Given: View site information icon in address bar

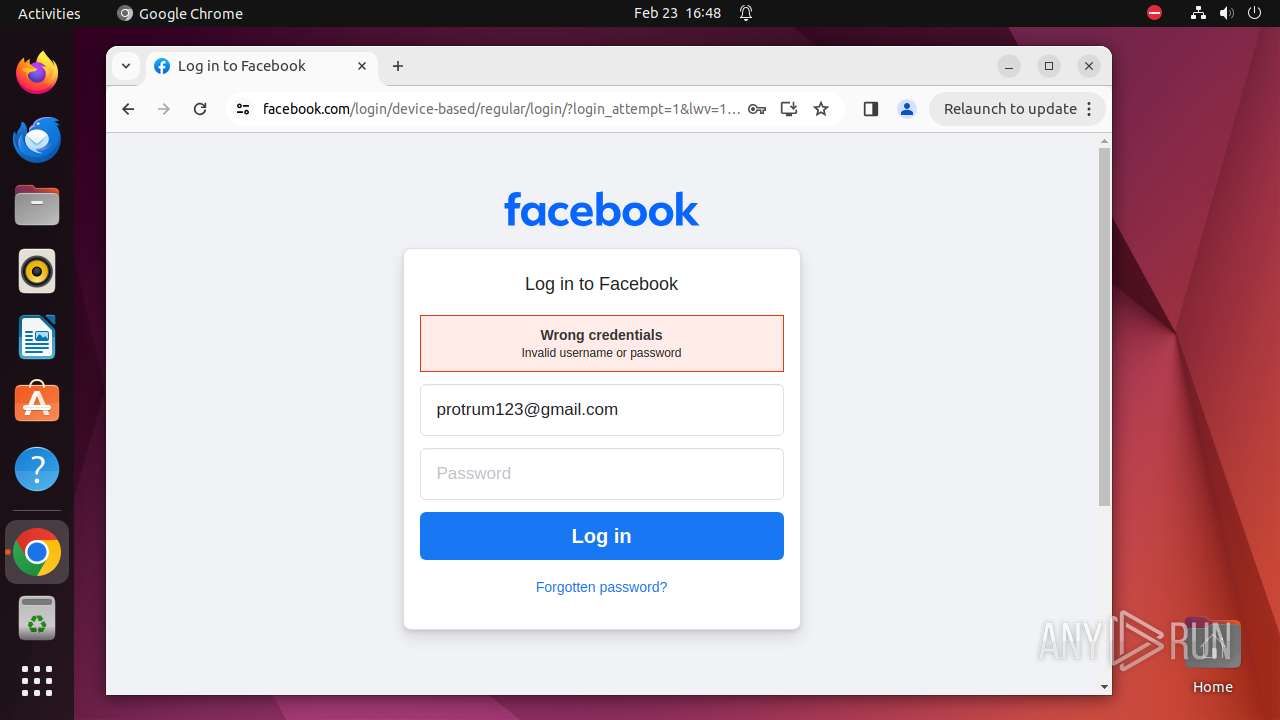Looking at the screenshot, I should tap(242, 109).
